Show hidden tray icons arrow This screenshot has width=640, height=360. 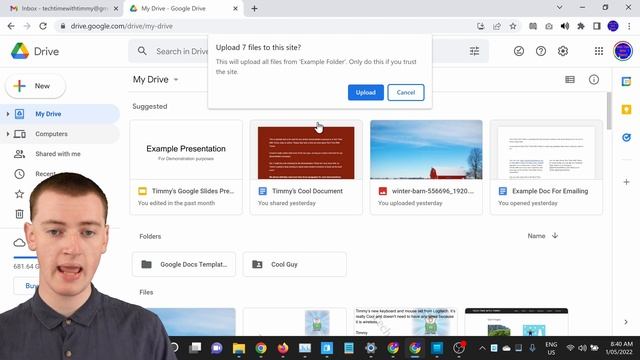pyautogui.click(x=482, y=348)
